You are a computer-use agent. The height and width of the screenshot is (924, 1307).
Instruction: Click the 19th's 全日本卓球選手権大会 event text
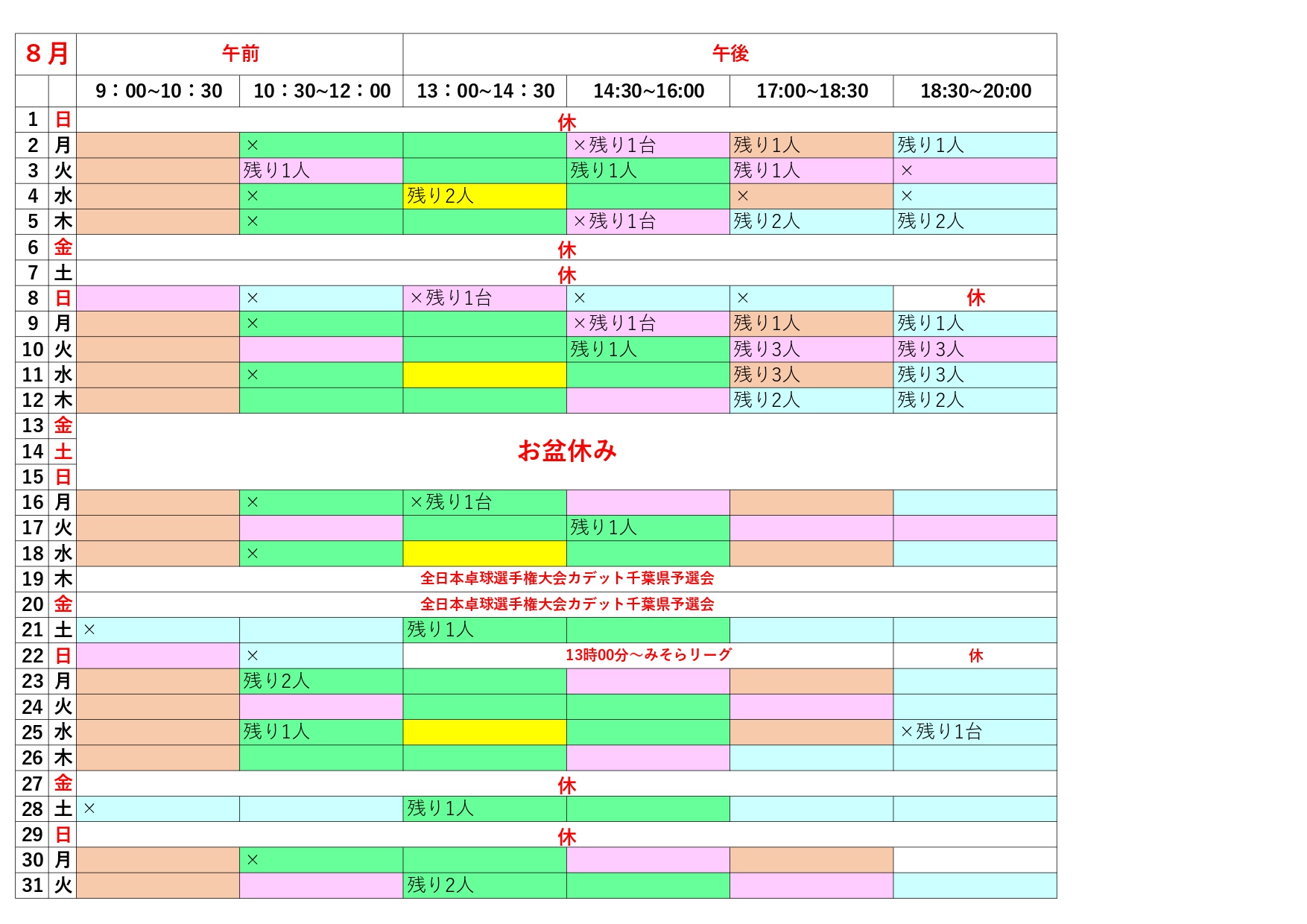pyautogui.click(x=566, y=578)
